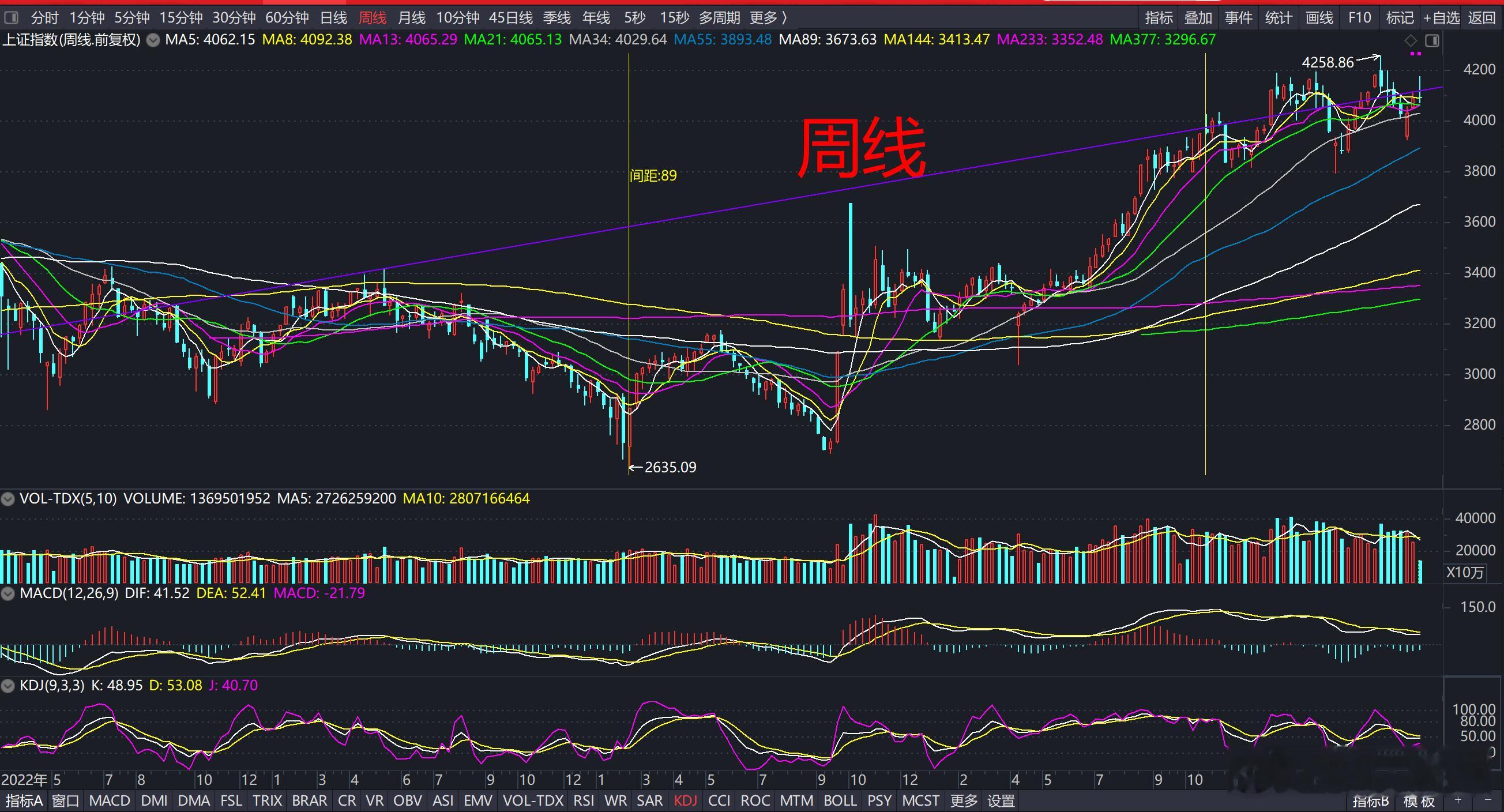The width and height of the screenshot is (1504, 812).
Task: Select the highlighted KDJ indicator tab
Action: click(x=686, y=801)
